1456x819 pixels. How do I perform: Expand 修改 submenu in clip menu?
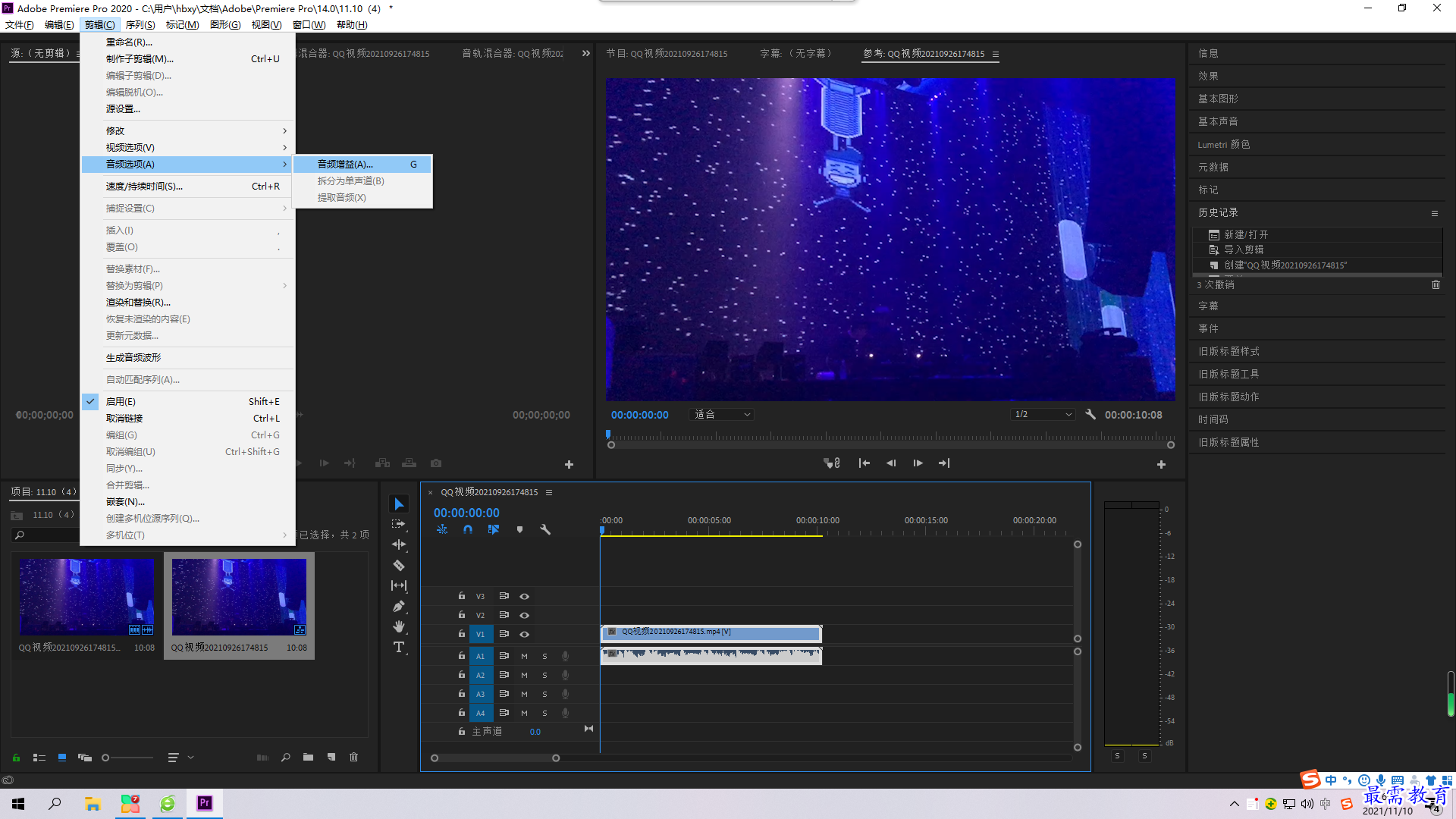188,130
